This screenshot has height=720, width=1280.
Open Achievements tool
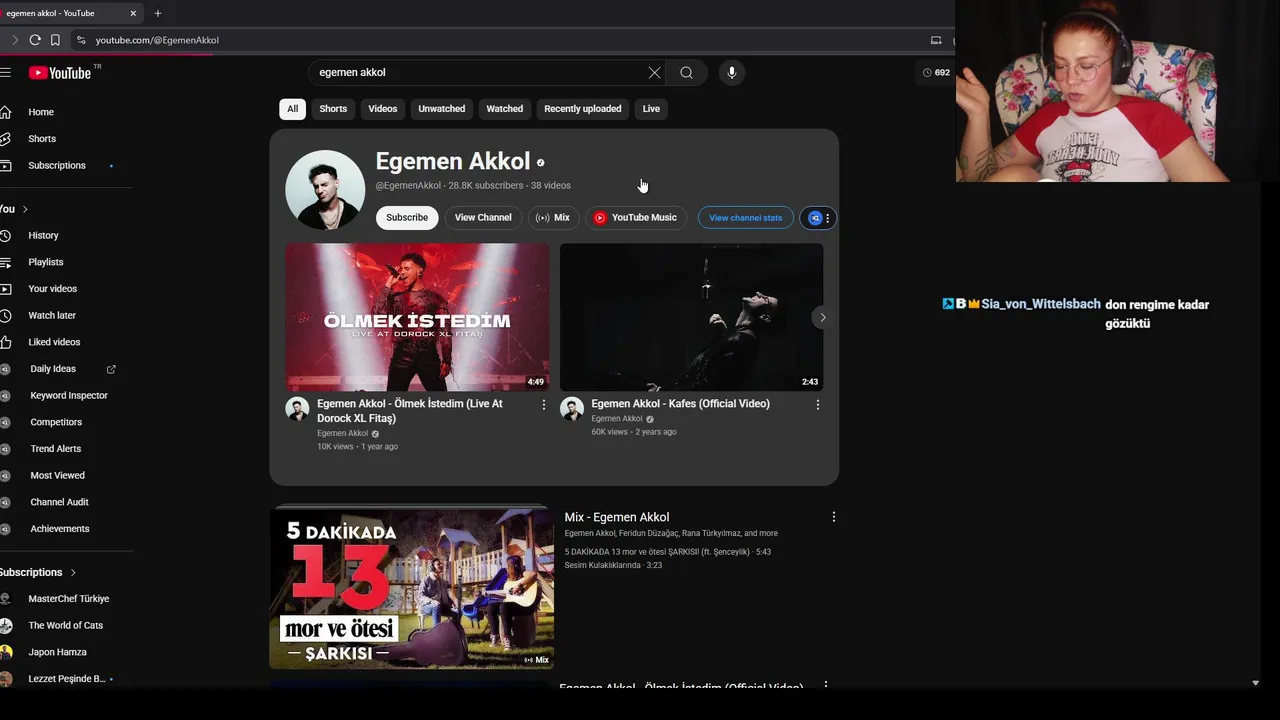60,529
